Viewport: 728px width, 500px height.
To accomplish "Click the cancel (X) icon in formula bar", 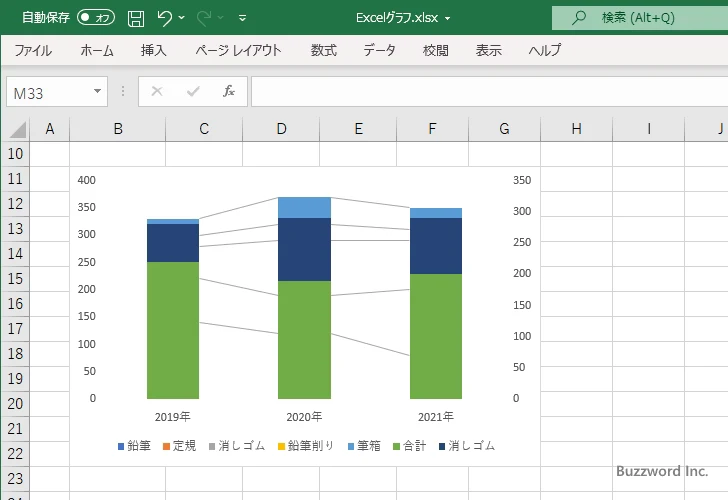I will tap(157, 91).
